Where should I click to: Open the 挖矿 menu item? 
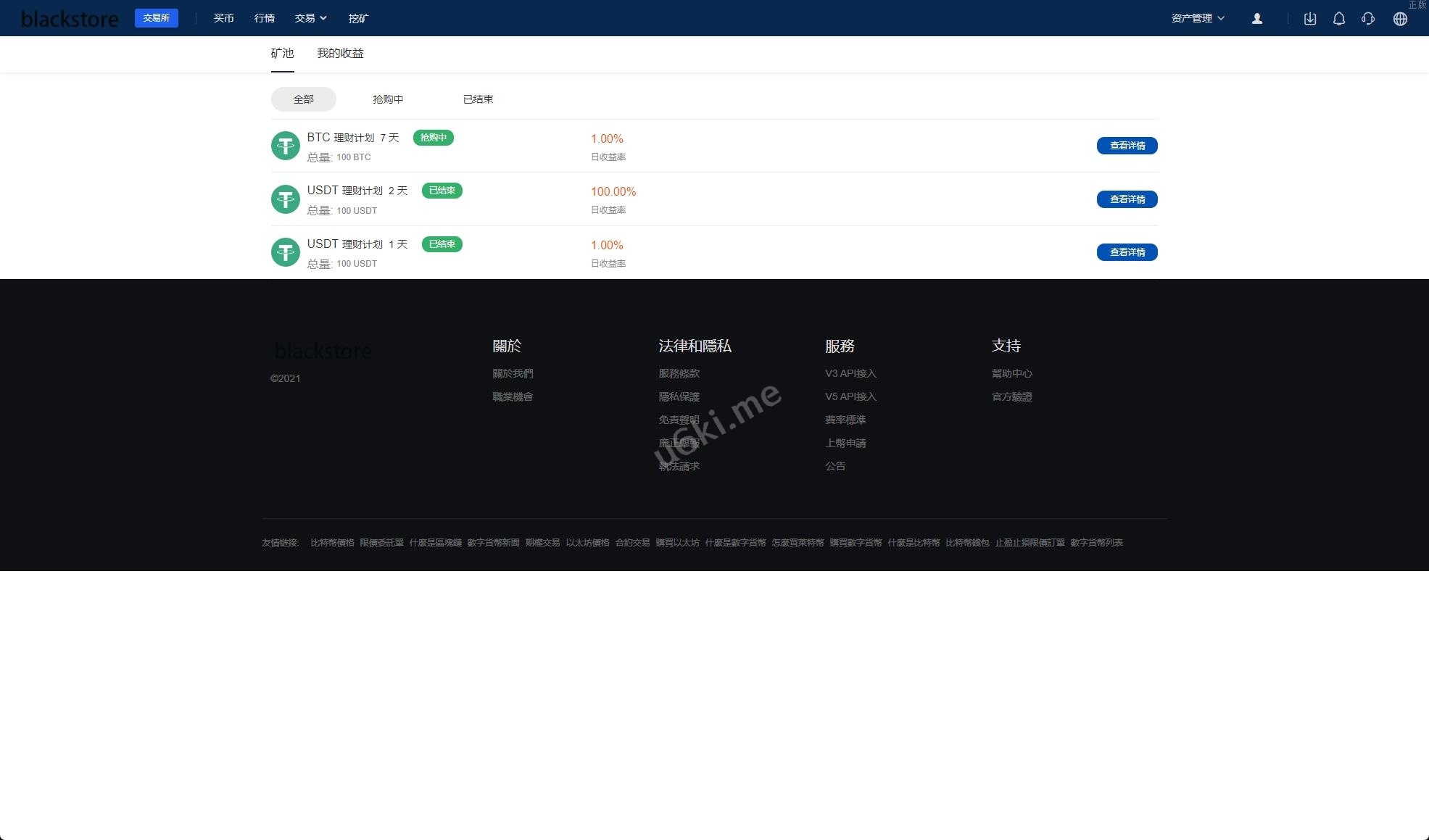point(358,18)
